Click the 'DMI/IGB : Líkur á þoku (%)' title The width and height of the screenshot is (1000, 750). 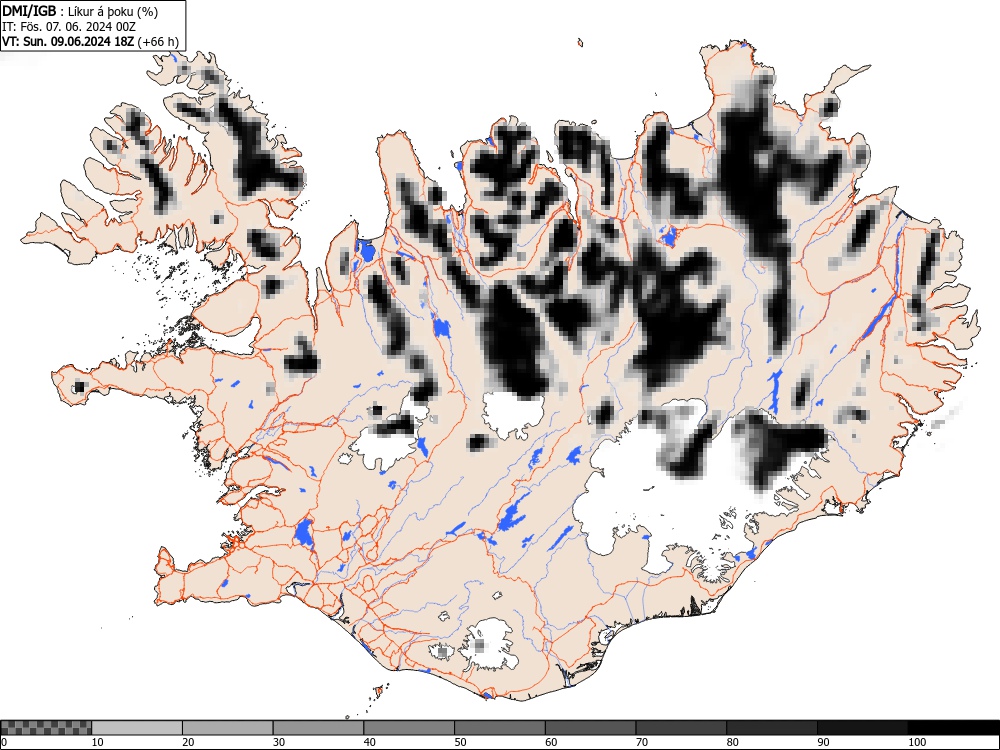(80, 11)
